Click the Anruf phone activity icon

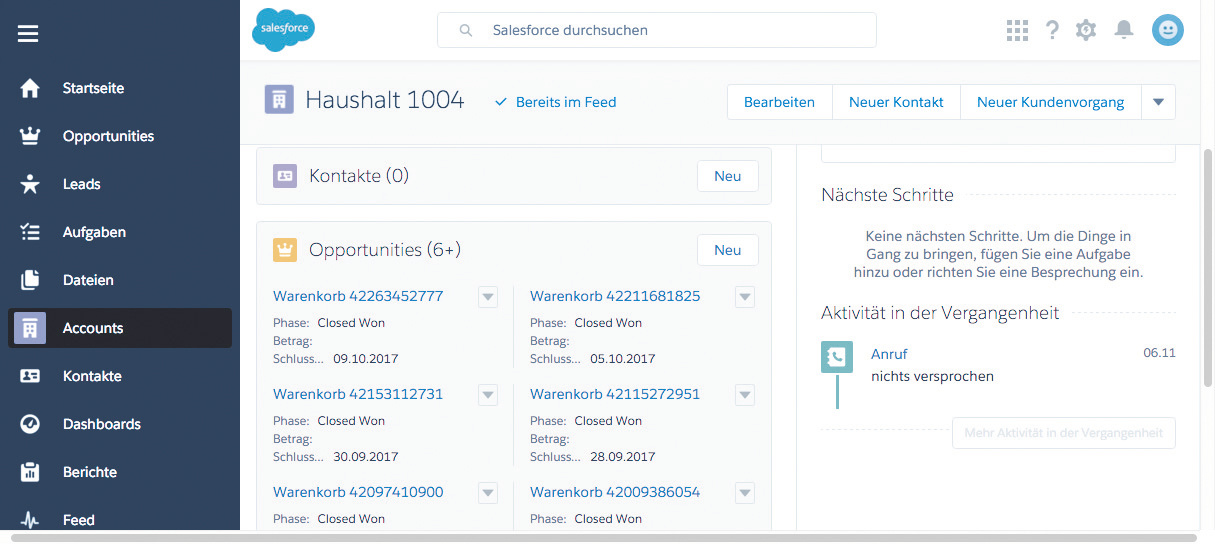tap(836, 357)
